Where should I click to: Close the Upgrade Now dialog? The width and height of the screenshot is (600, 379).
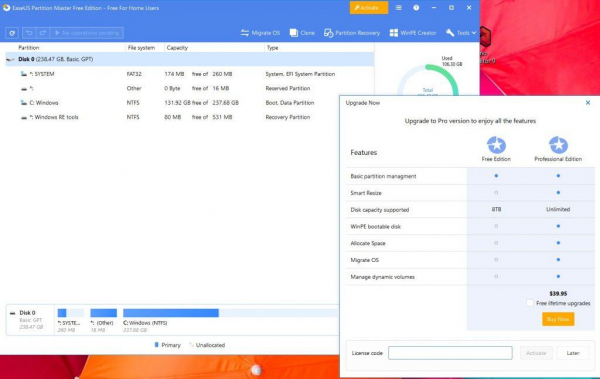pos(588,103)
